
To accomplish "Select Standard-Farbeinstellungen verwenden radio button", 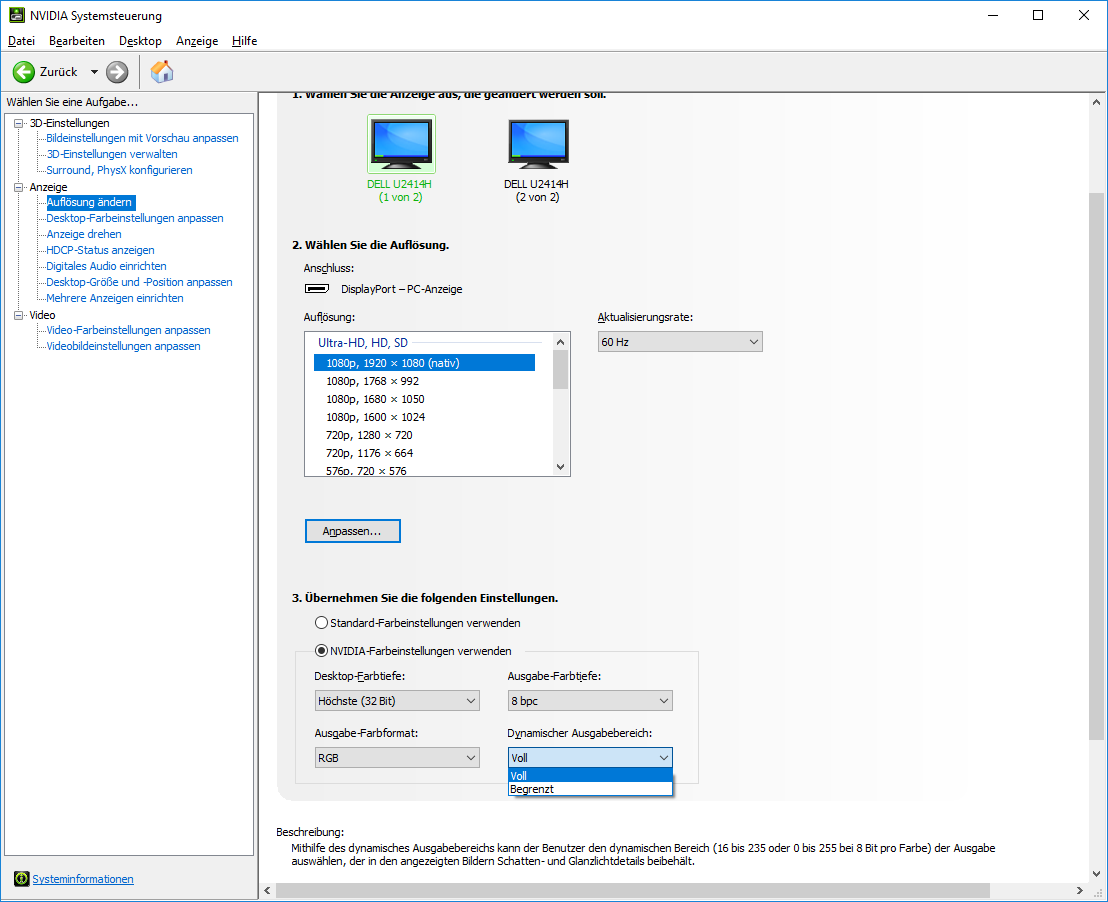I will click(322, 623).
